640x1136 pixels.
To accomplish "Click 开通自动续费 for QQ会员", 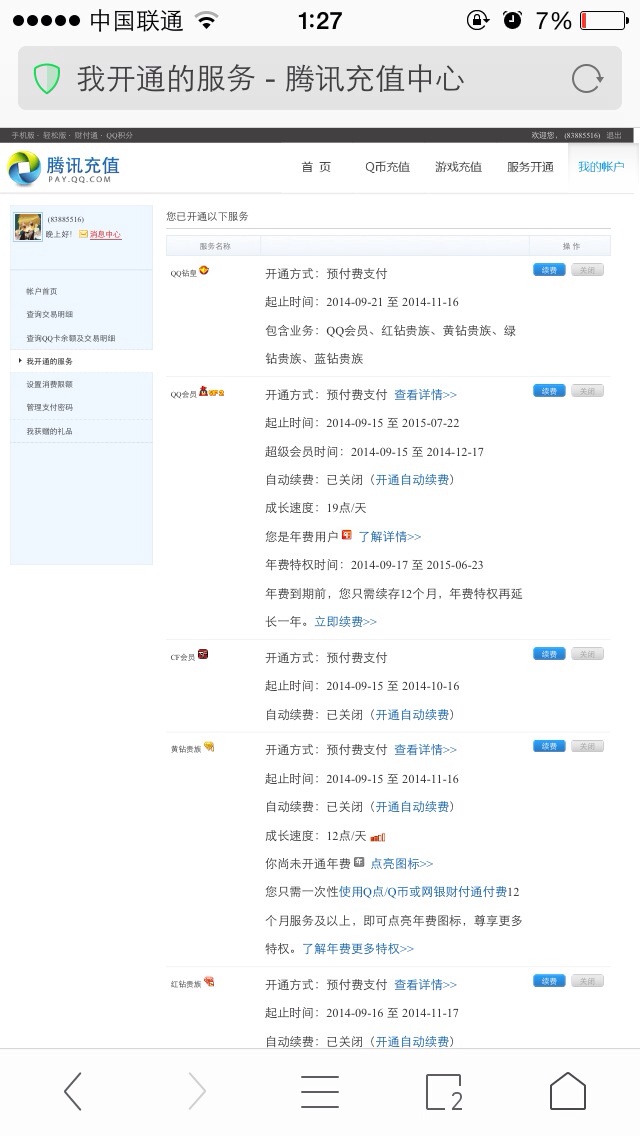I will point(412,480).
